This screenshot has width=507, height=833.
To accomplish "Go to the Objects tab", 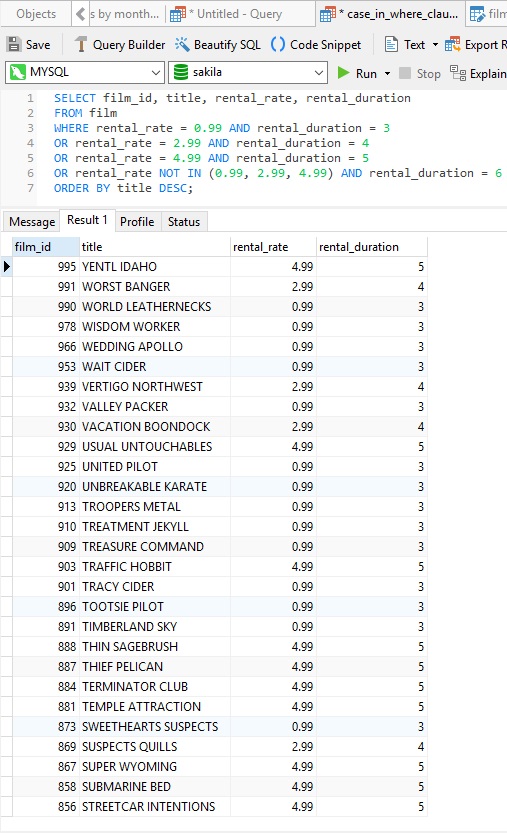I will click(36, 14).
